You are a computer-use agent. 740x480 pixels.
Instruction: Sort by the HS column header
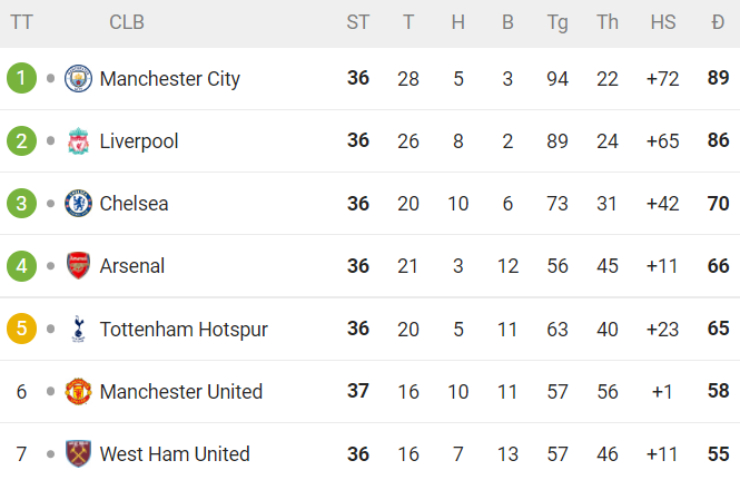click(663, 22)
